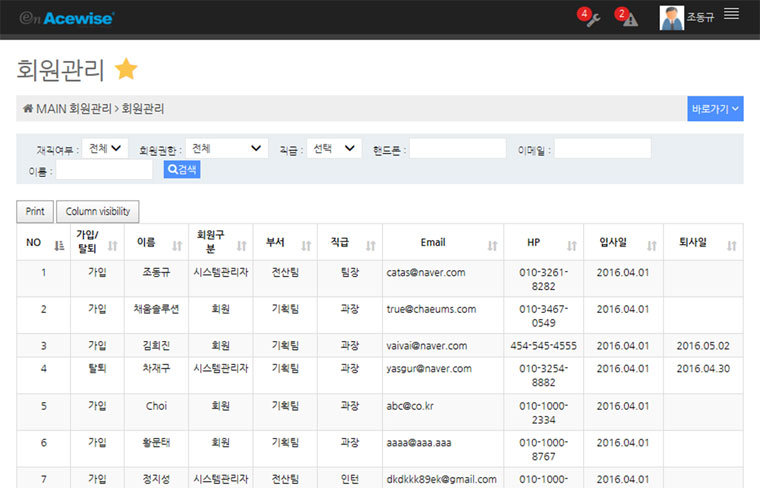The width and height of the screenshot is (760, 488).
Task: Sort table by Email column
Action: 492,244
